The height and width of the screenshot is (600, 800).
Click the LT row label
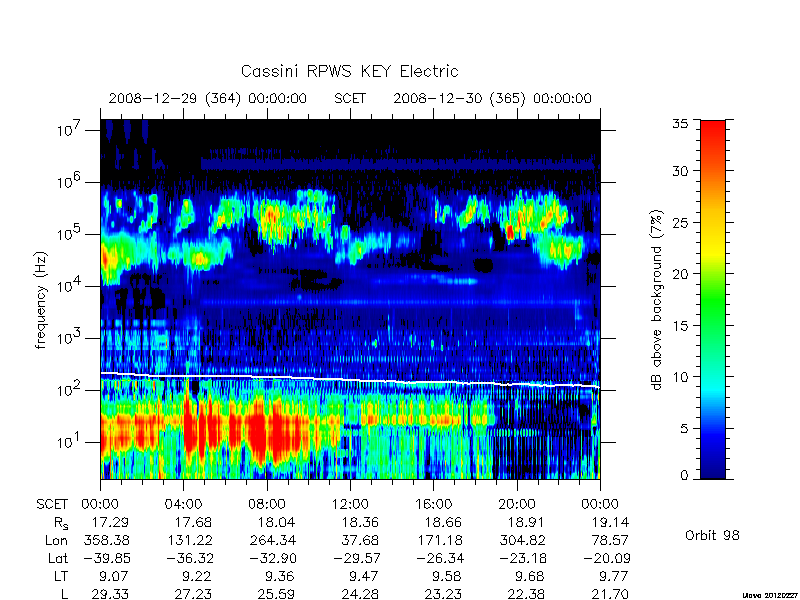(61, 576)
